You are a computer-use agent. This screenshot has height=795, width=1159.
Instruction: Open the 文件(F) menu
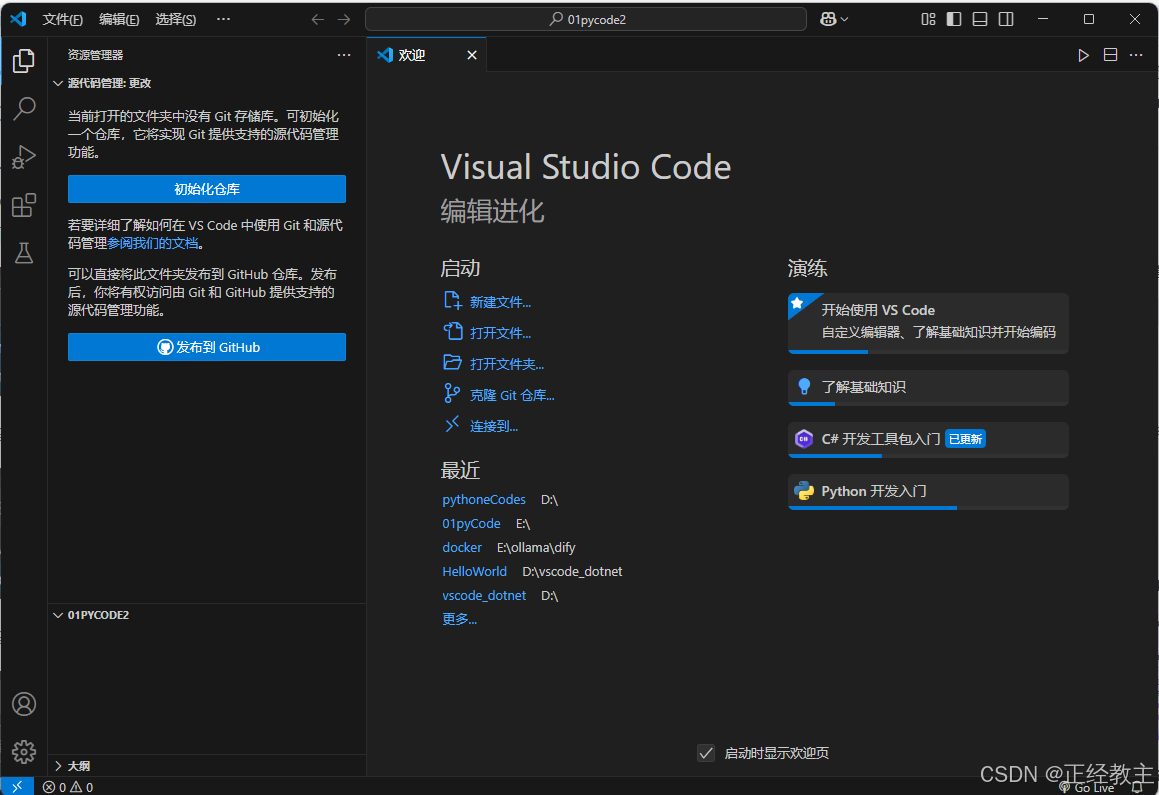pyautogui.click(x=62, y=19)
